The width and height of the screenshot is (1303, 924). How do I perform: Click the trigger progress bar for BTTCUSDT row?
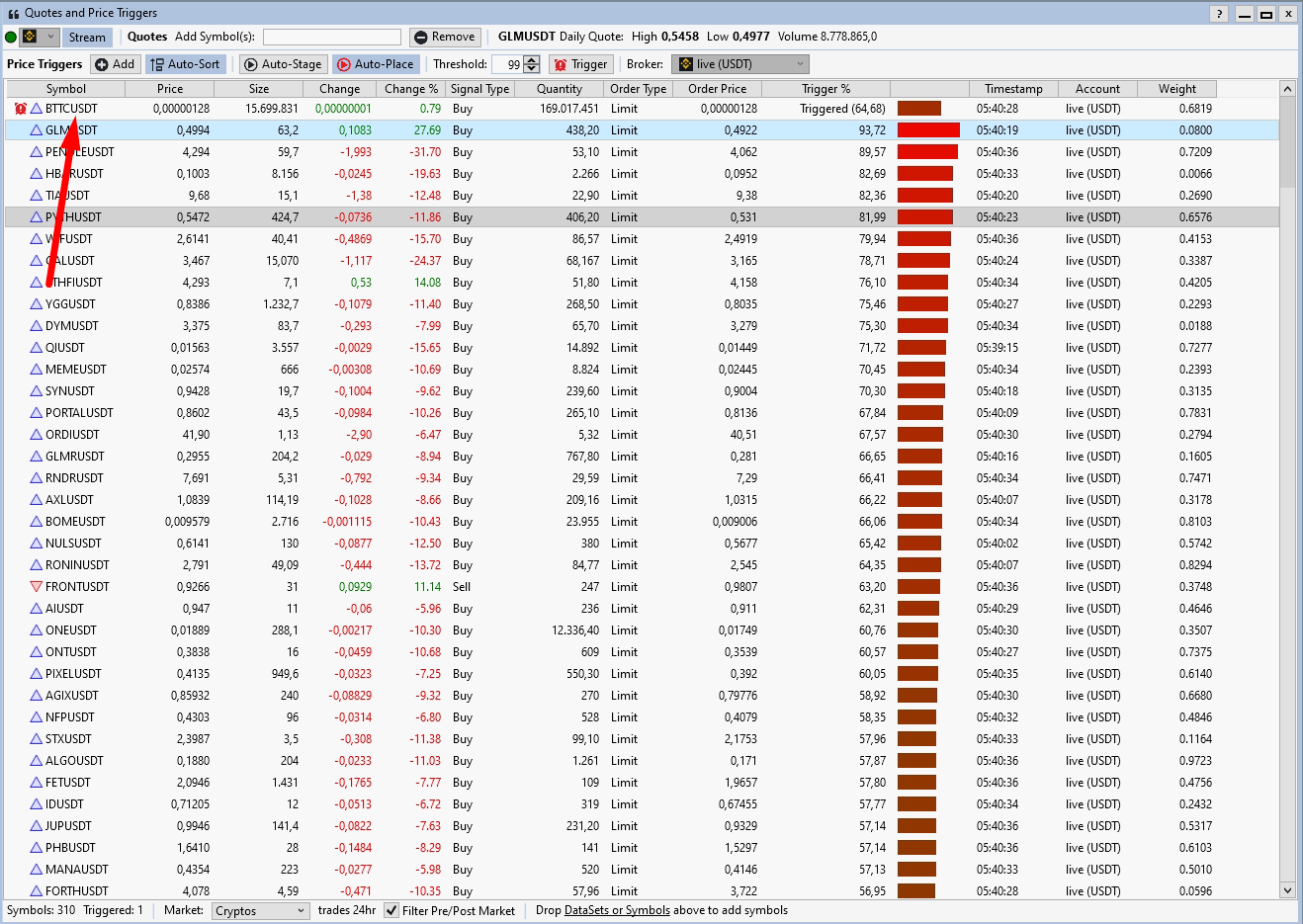(x=919, y=109)
